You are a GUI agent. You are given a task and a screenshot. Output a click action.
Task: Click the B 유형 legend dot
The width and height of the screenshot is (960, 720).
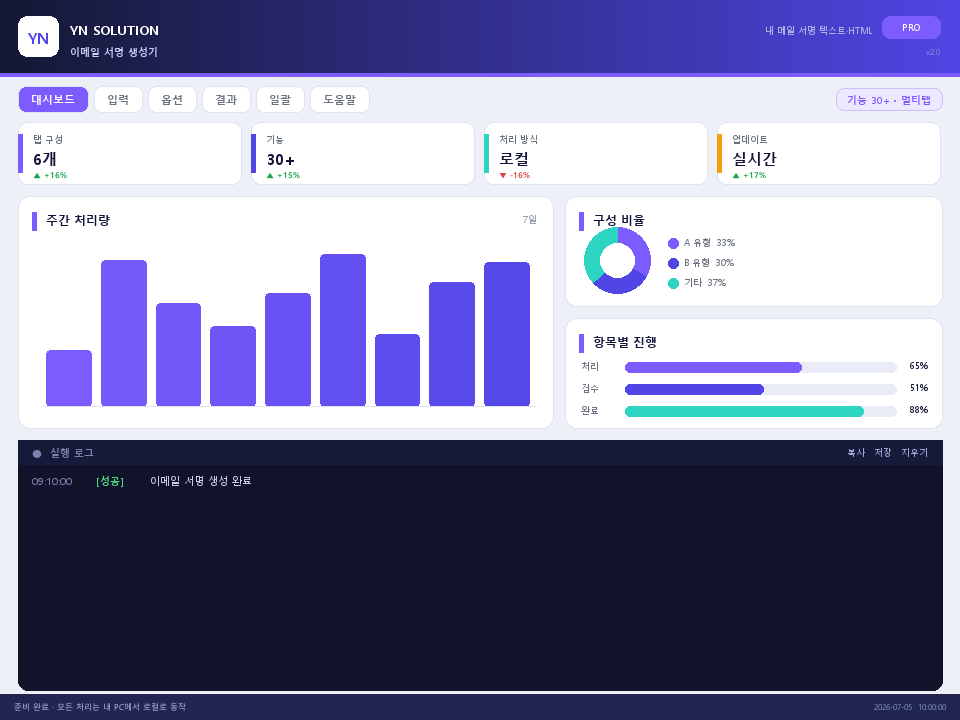[x=673, y=263]
